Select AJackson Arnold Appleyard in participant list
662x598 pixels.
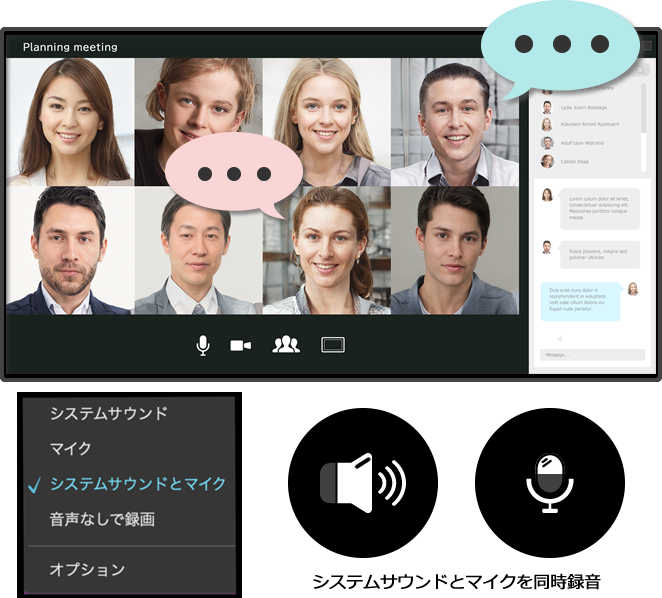coord(590,124)
